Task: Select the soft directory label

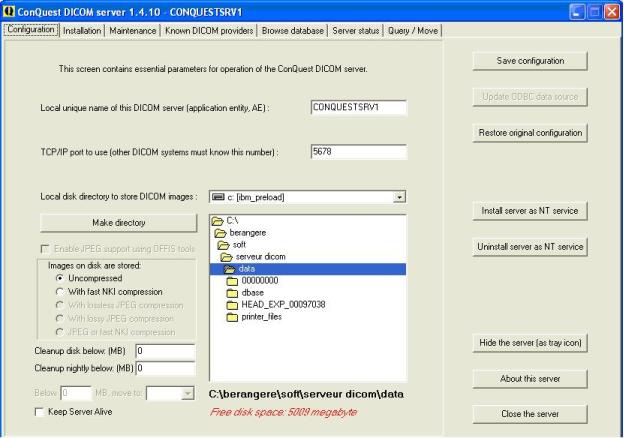Action: (x=239, y=245)
